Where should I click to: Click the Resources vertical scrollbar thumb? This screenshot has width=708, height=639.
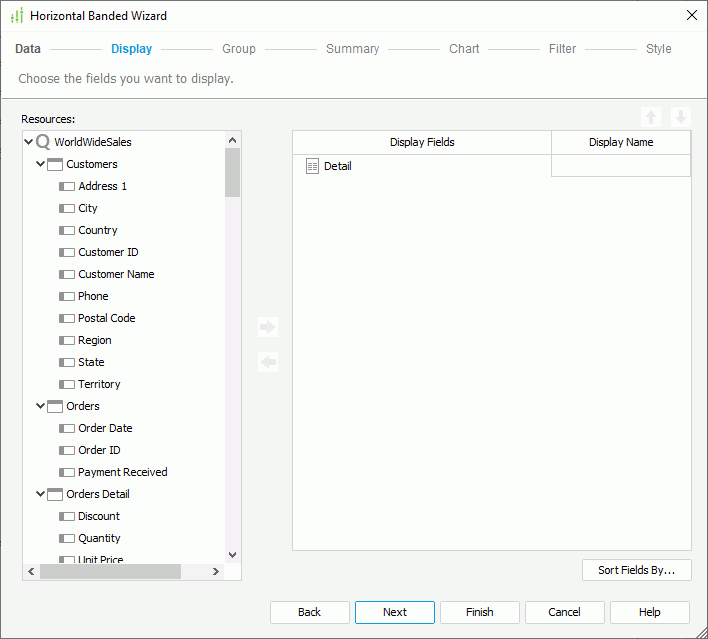(x=232, y=172)
